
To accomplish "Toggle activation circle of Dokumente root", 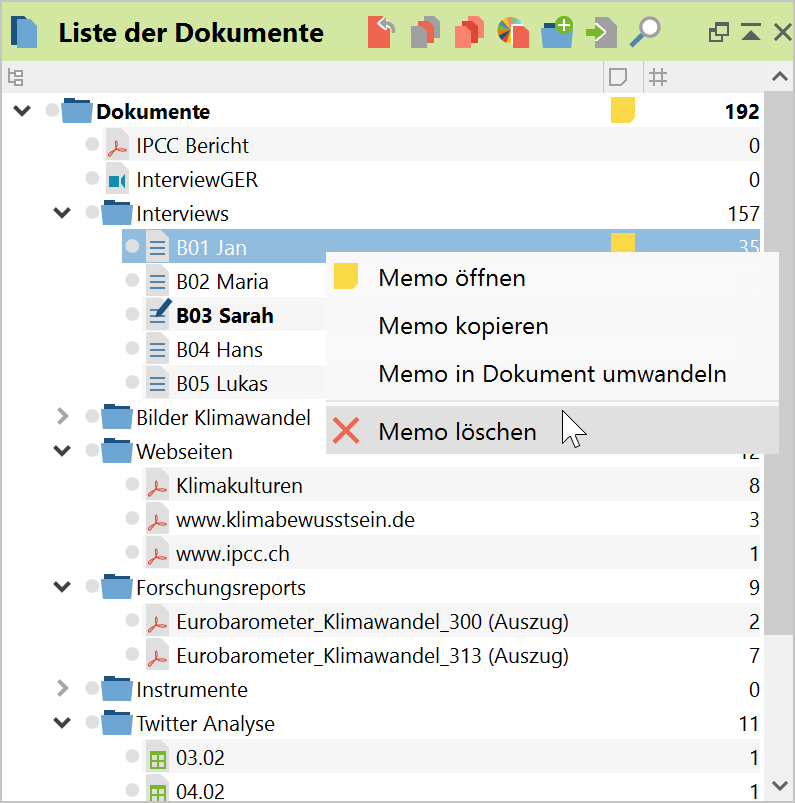I will coord(52,110).
